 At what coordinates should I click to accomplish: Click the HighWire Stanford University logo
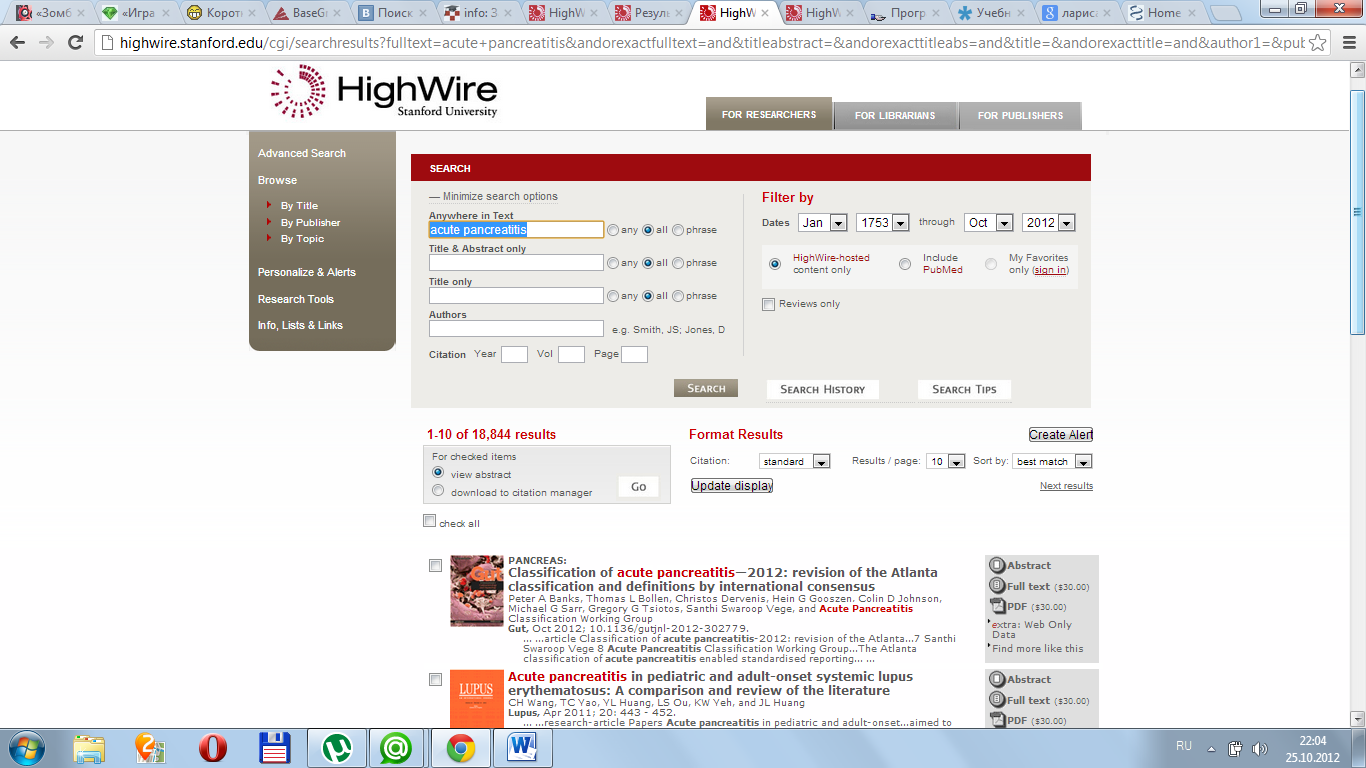tap(384, 93)
